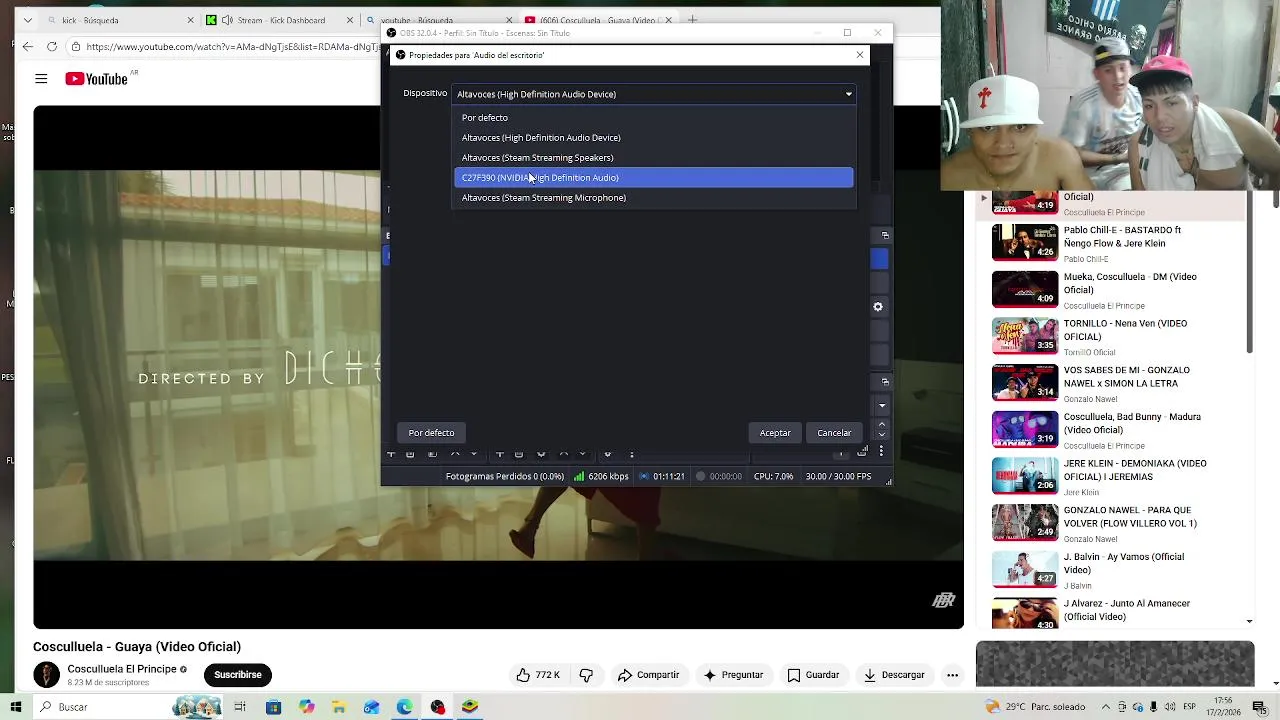The width and height of the screenshot is (1280, 720).
Task: Open File Explorer from the taskbar
Action: pos(339,707)
